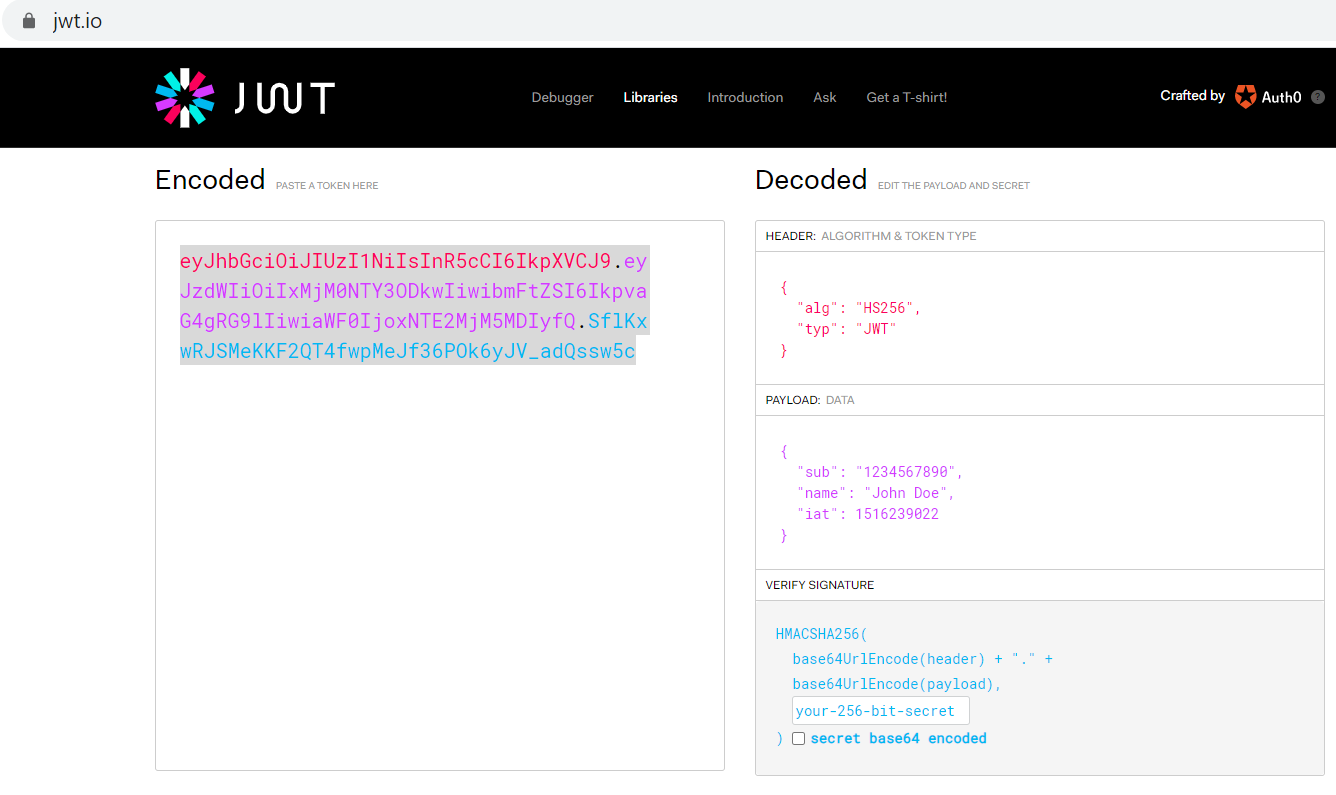The height and width of the screenshot is (795, 1336).
Task: Click the Get a T-shirt! link
Action: pyautogui.click(x=906, y=97)
